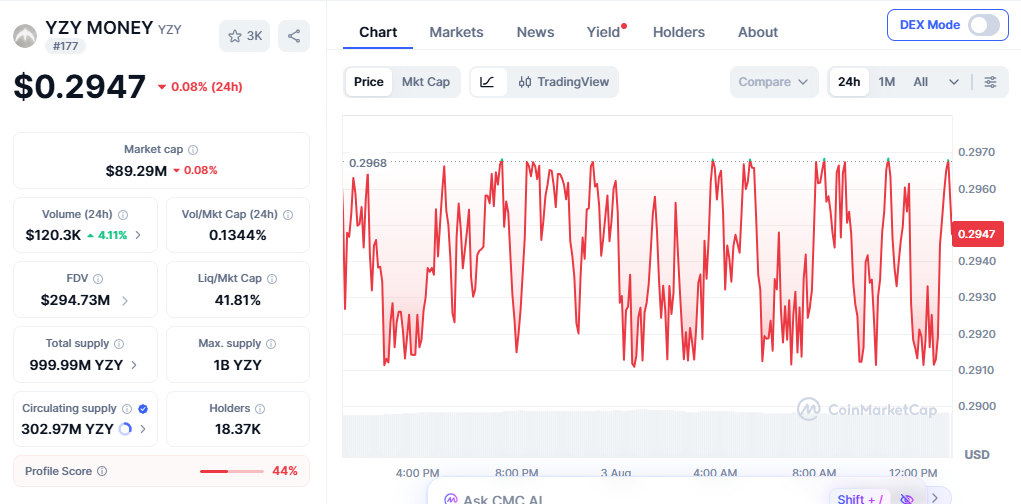Click arrow next to Ask CMC AI bar
The width and height of the screenshot is (1021, 504).
tap(936, 497)
